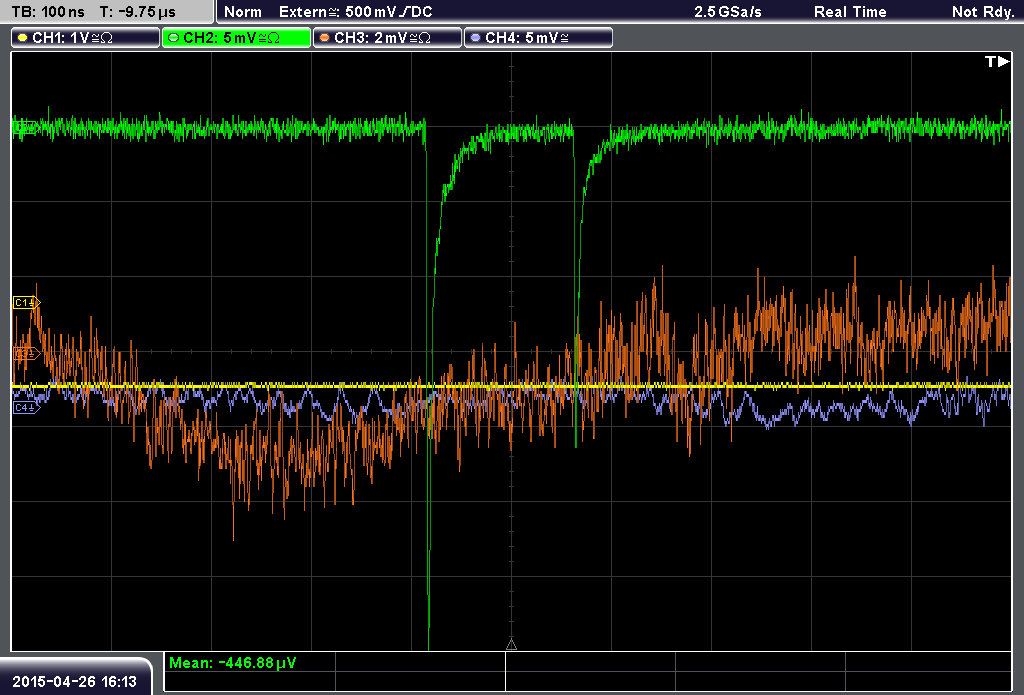Select the CH3: 2mV channel tab

click(387, 38)
